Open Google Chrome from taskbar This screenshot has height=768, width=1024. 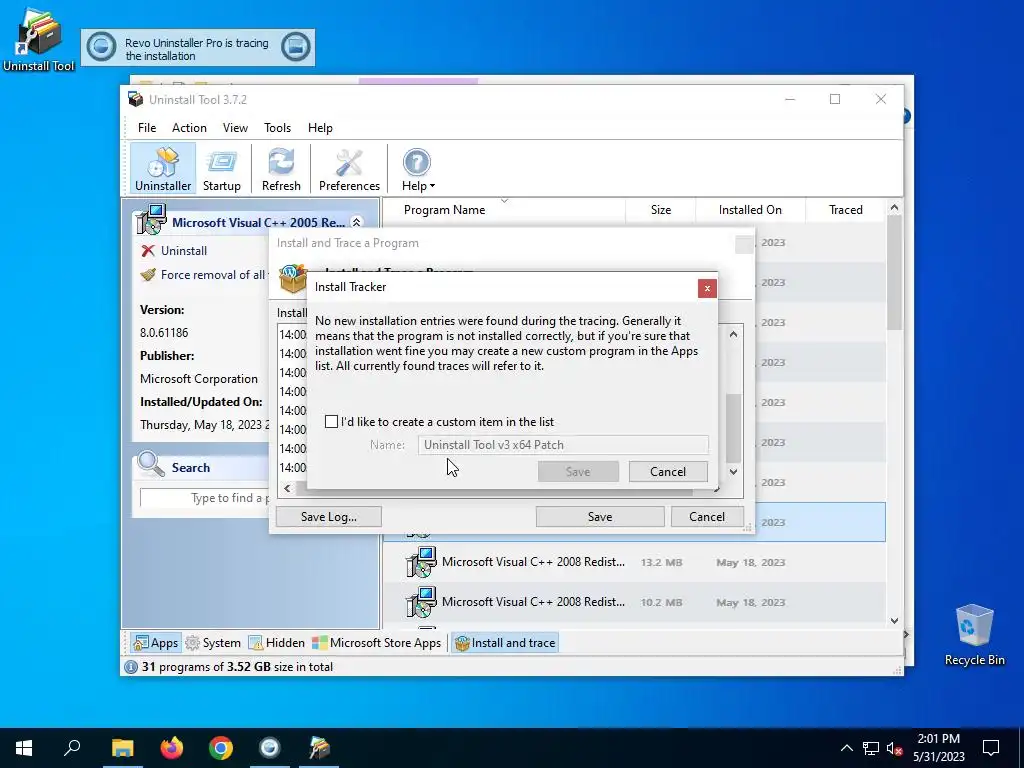(221, 748)
